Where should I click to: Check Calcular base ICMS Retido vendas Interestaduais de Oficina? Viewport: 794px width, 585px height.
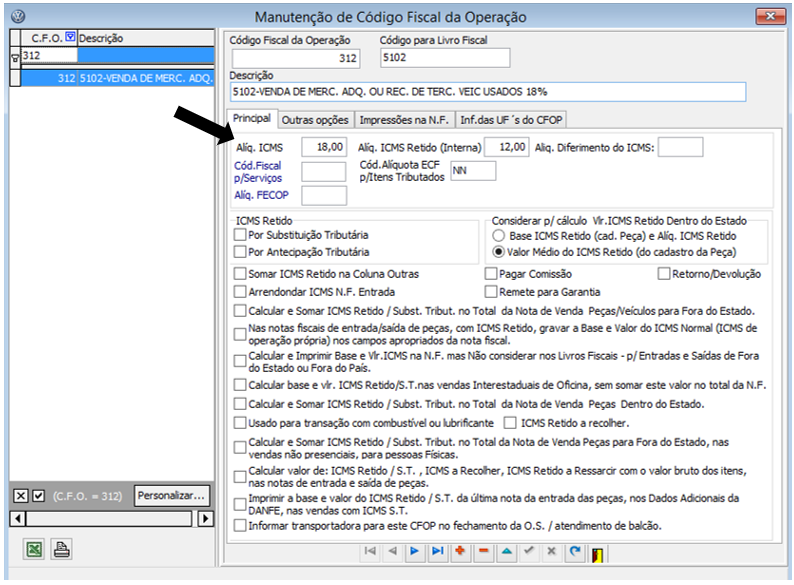(240, 385)
